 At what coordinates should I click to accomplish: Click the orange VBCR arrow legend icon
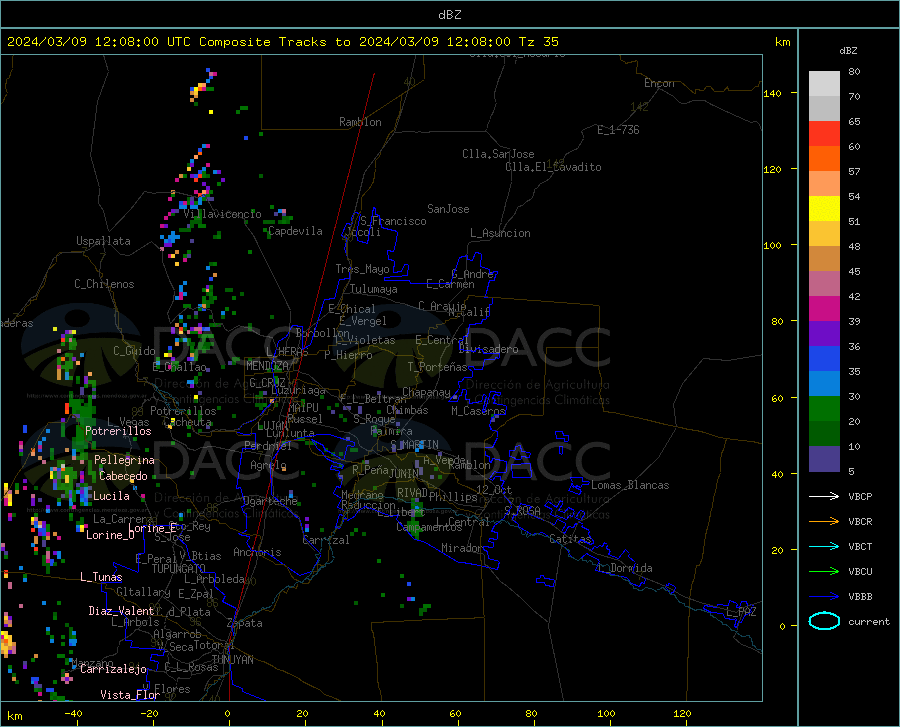coord(824,522)
